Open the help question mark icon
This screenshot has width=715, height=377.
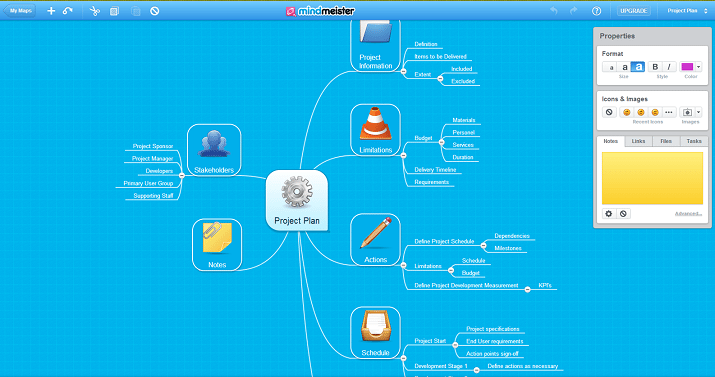[x=596, y=11]
